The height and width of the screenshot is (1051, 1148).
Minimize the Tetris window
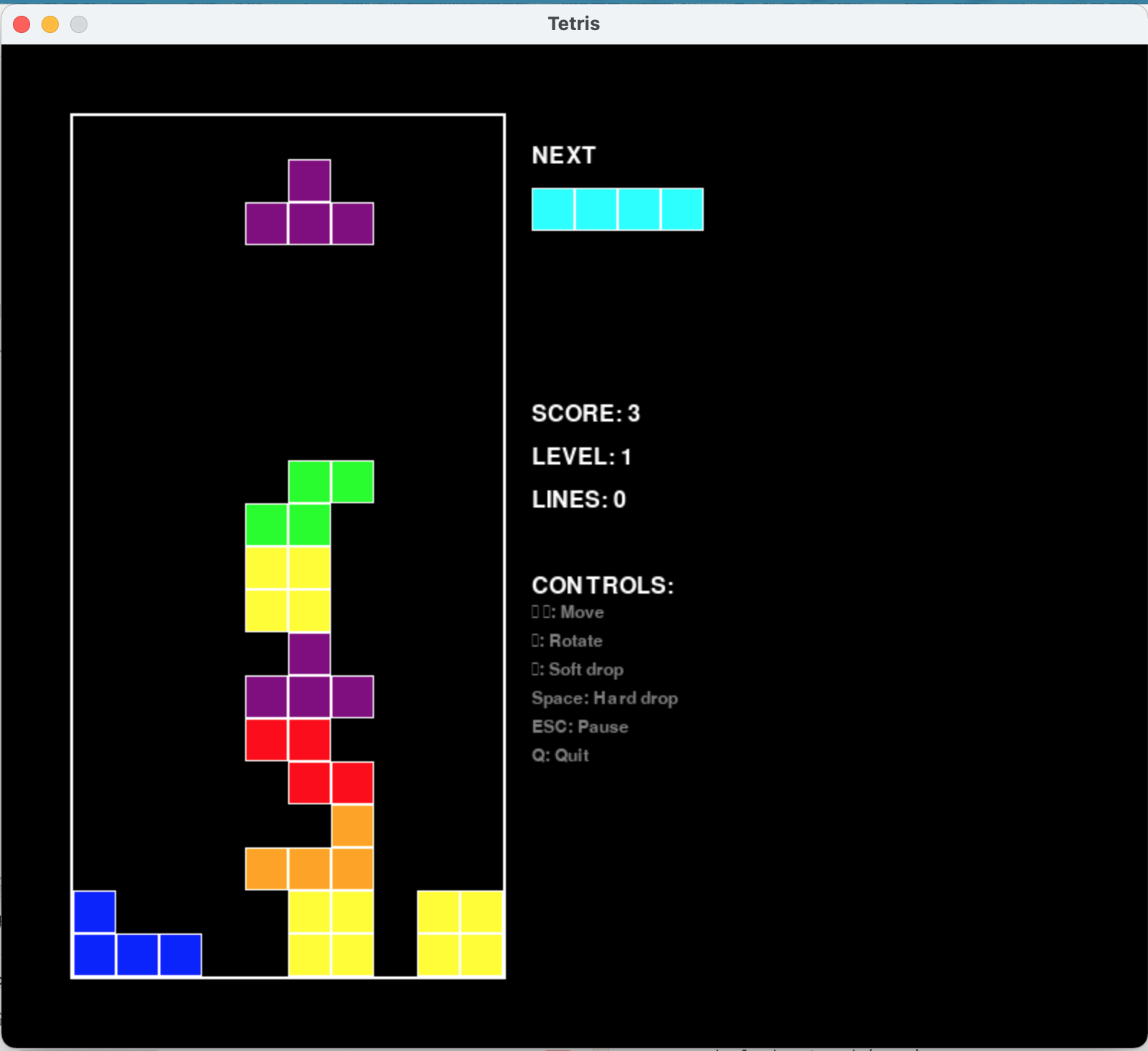(x=50, y=24)
